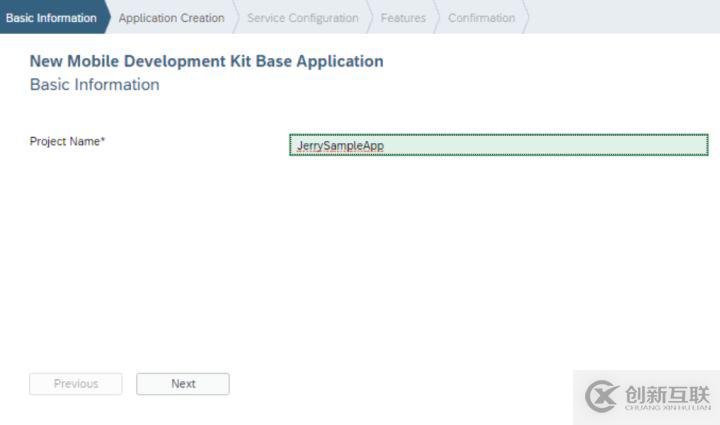
Task: Go to the Application Creation step
Action: (171, 18)
